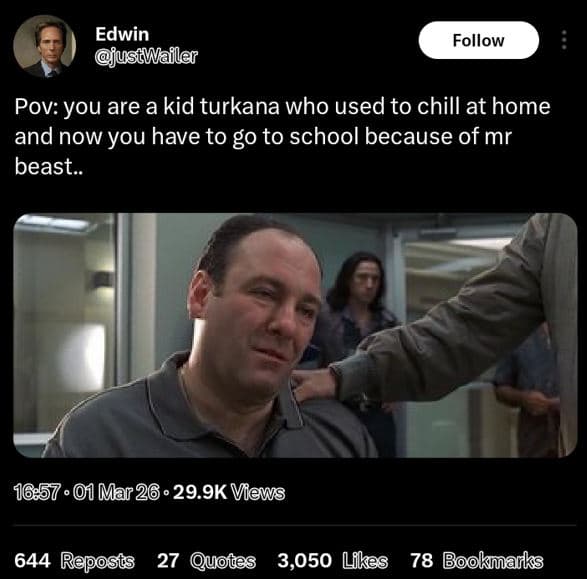This screenshot has height=579, width=587.
Task: Click the hand resting on the shoulder in image
Action: [x=314, y=384]
